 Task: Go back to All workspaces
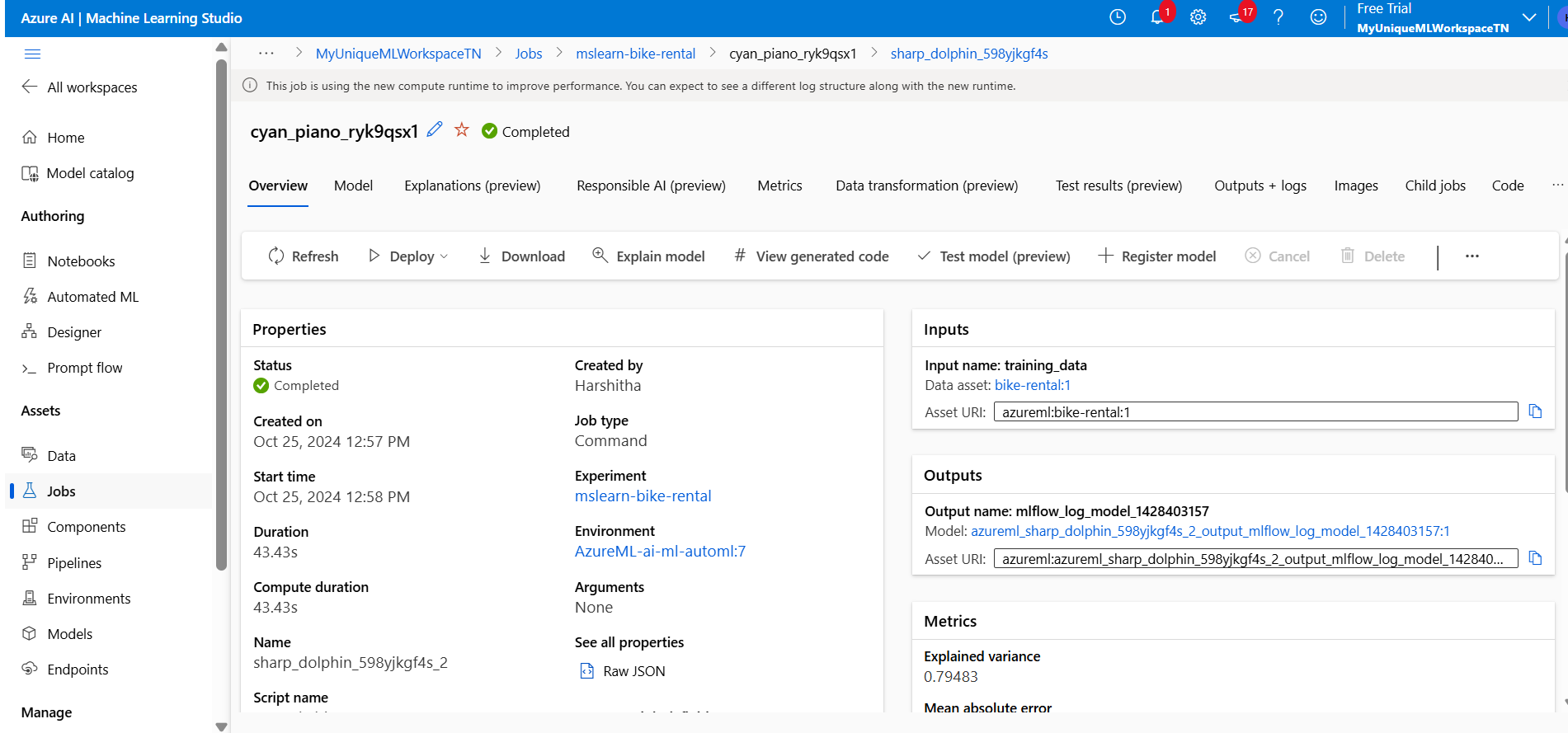click(x=80, y=87)
